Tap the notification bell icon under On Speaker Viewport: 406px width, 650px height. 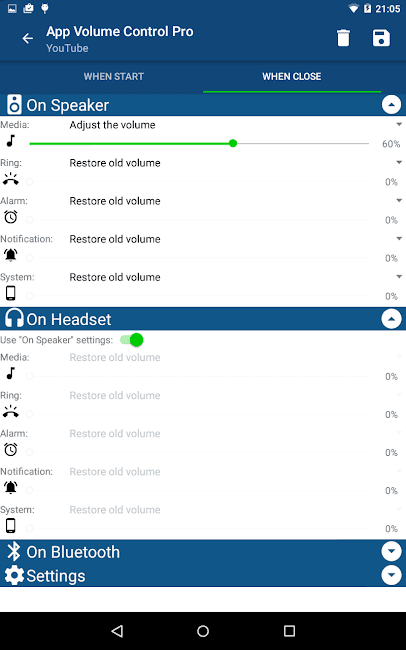click(11, 255)
